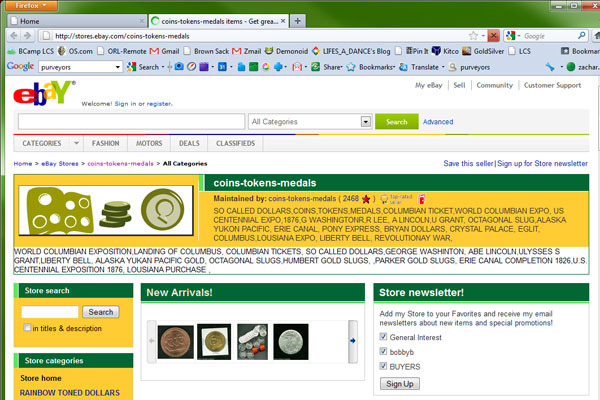600x400 pixels.
Task: Click RAINBOW TONED DOLLARS category link
Action: 70,393
